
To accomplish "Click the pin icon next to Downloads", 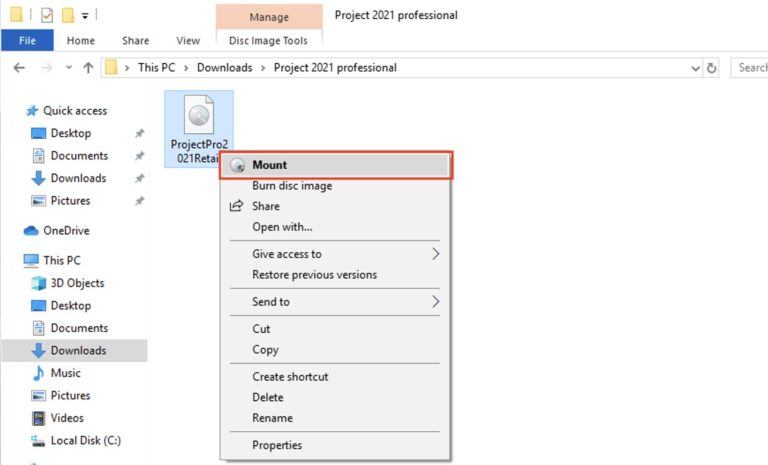I will tap(140, 178).
